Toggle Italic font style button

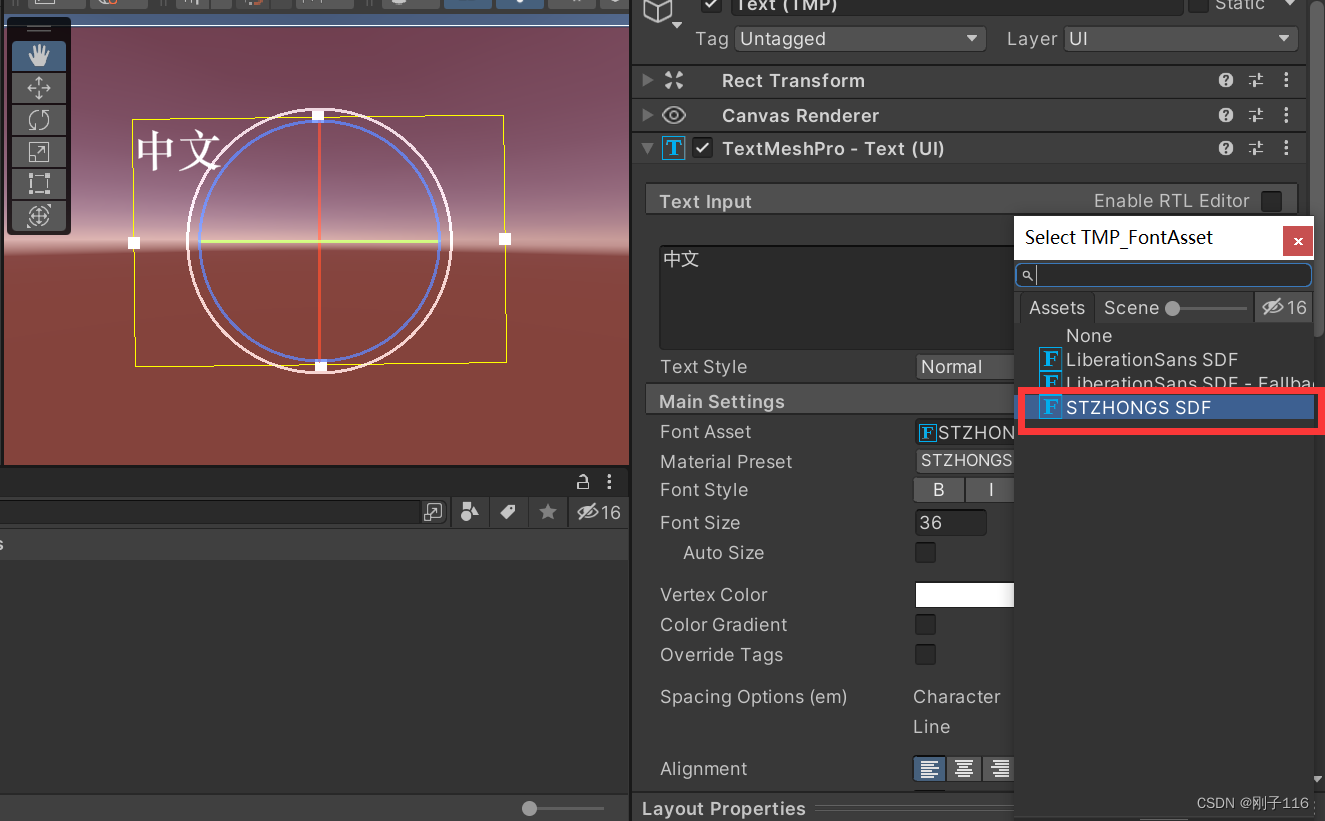[990, 490]
